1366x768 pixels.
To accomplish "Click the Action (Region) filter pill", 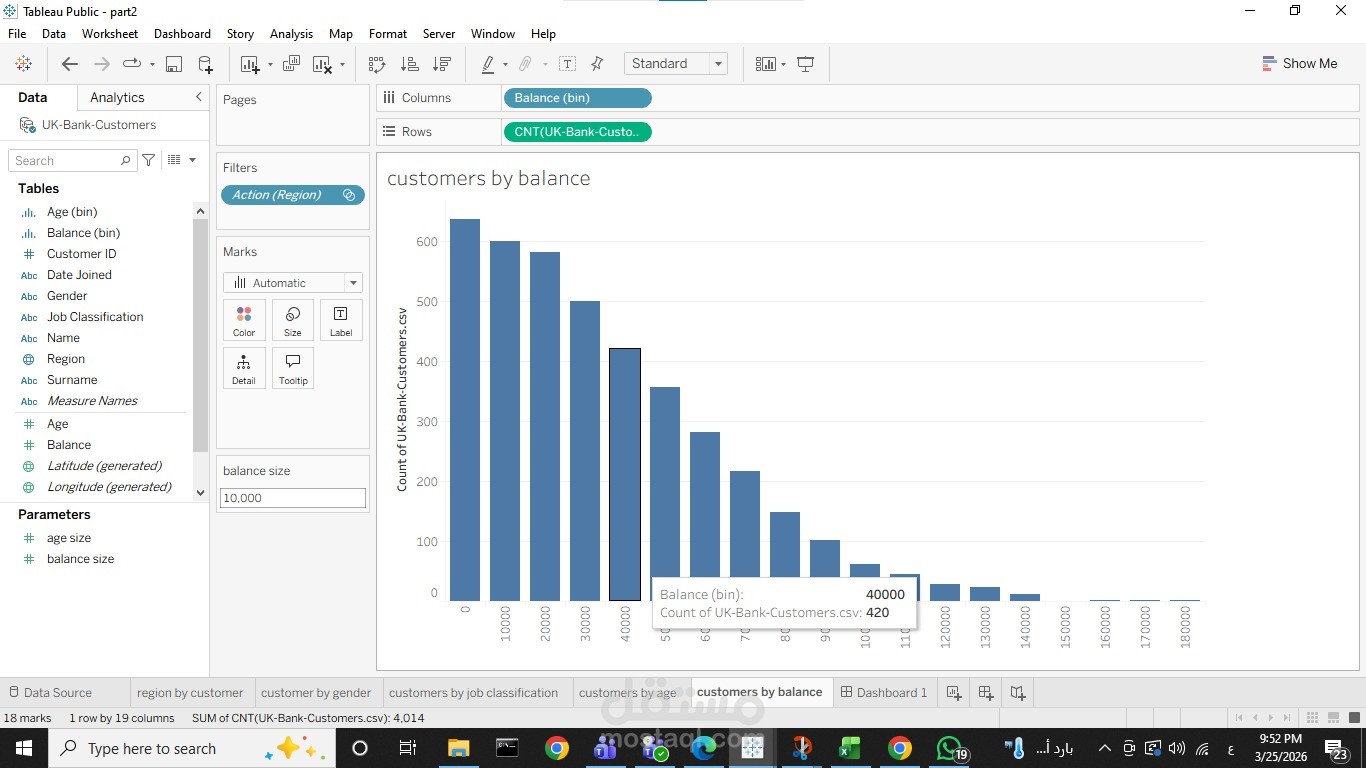I will coord(293,195).
